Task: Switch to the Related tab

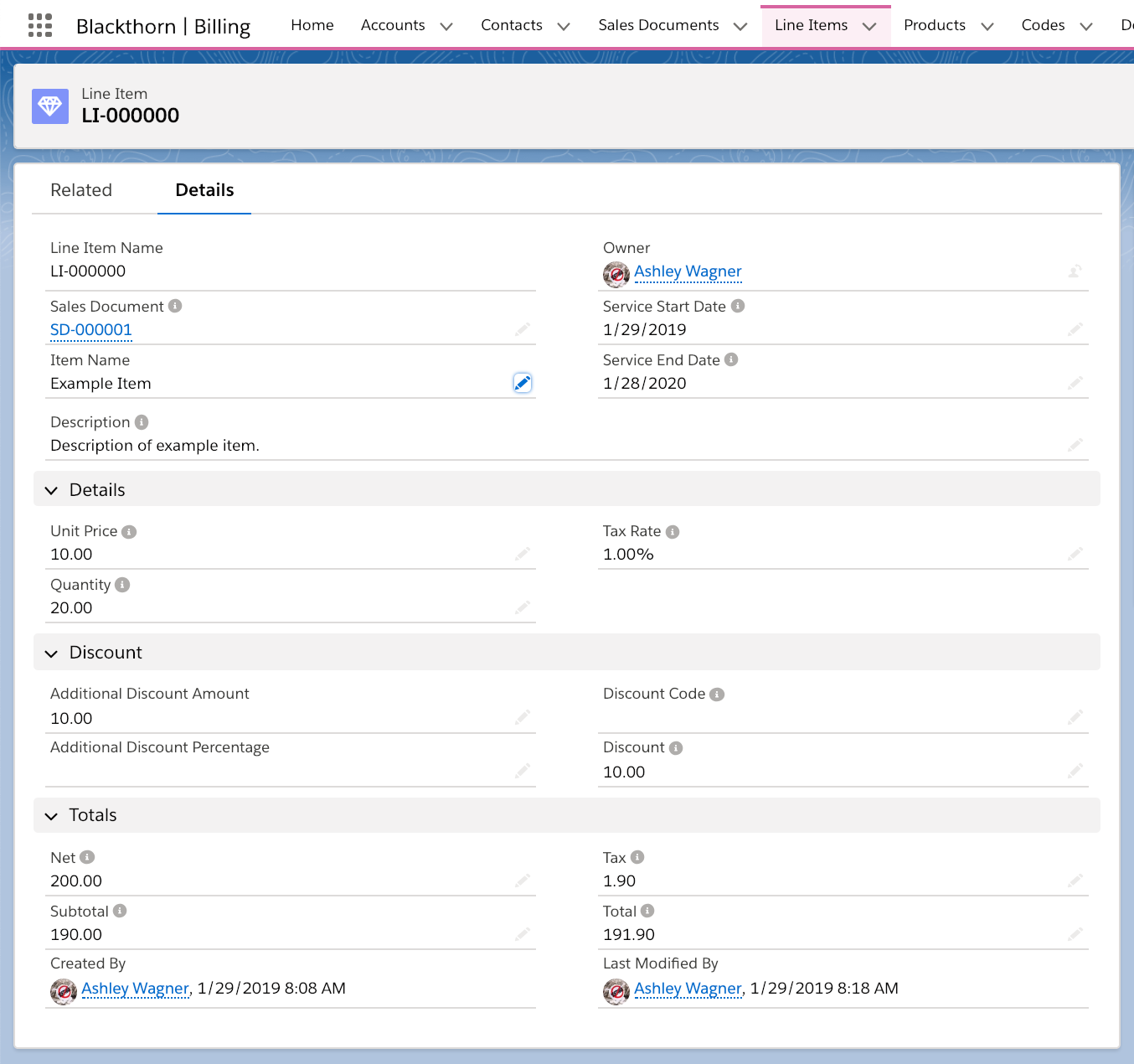Action: pyautogui.click(x=81, y=190)
